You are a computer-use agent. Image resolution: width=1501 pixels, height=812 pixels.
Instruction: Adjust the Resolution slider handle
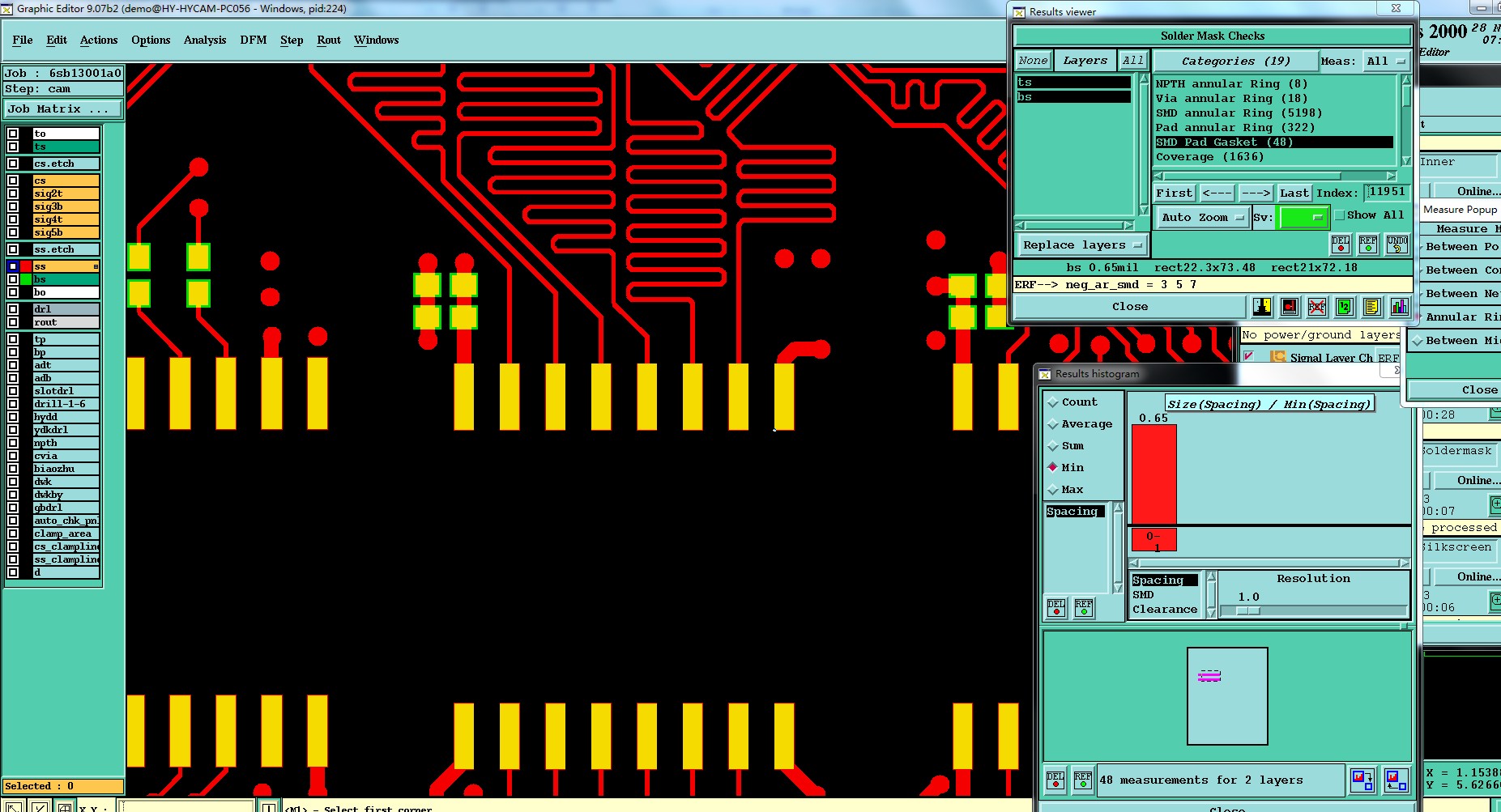(1248, 611)
